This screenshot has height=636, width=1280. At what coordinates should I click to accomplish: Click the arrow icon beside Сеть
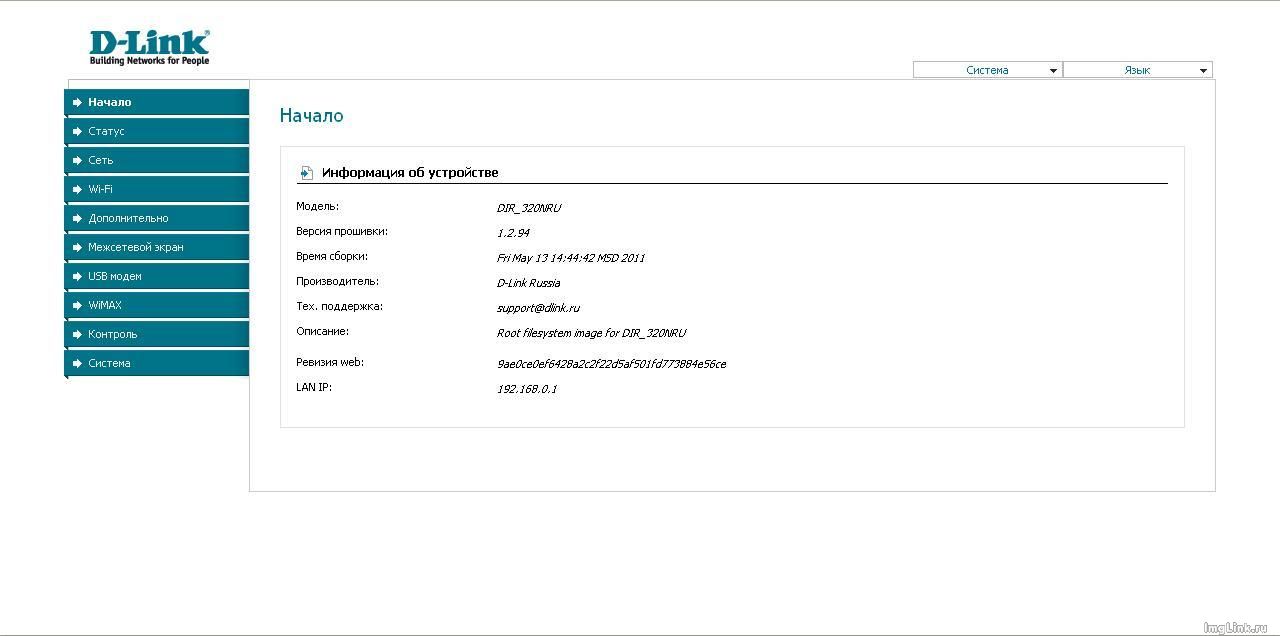click(77, 160)
